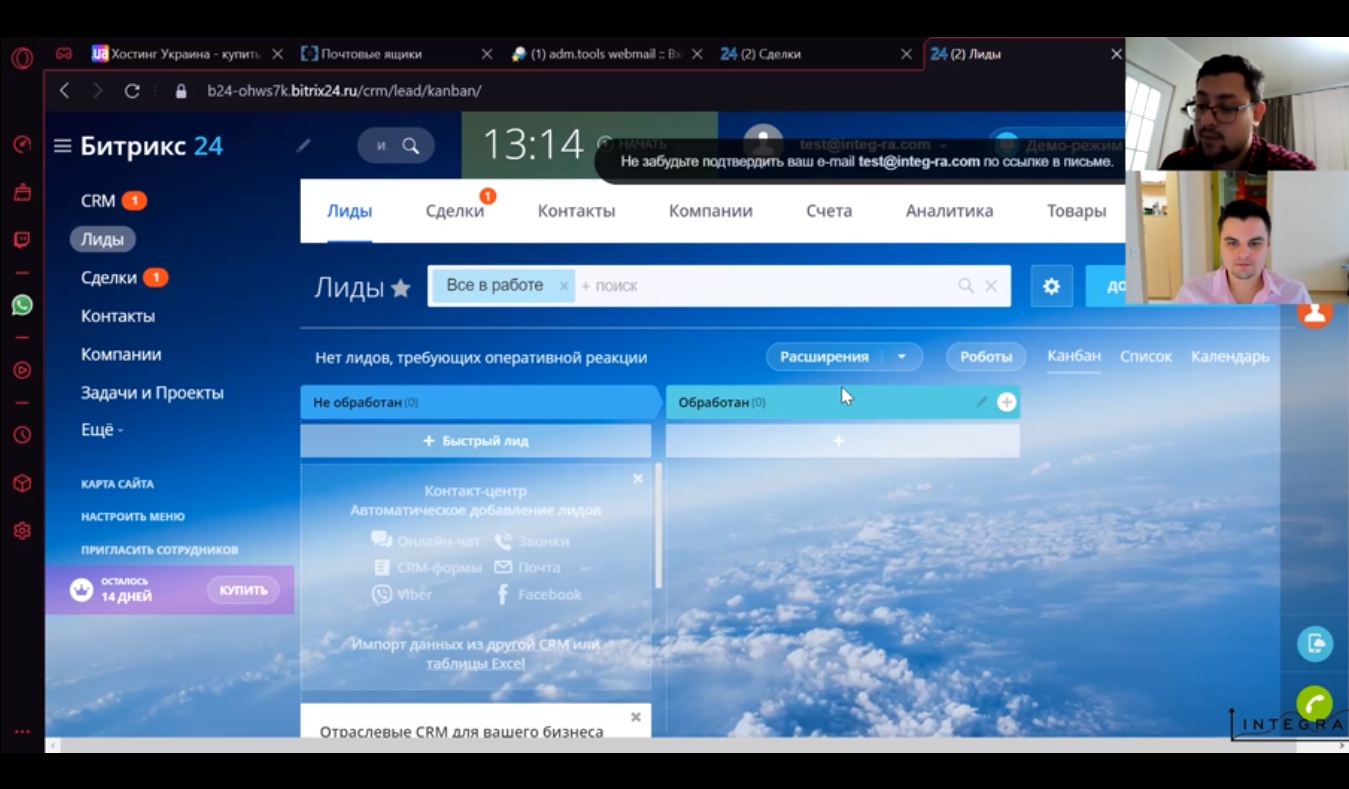Click the magnifier in the header search

click(x=410, y=146)
